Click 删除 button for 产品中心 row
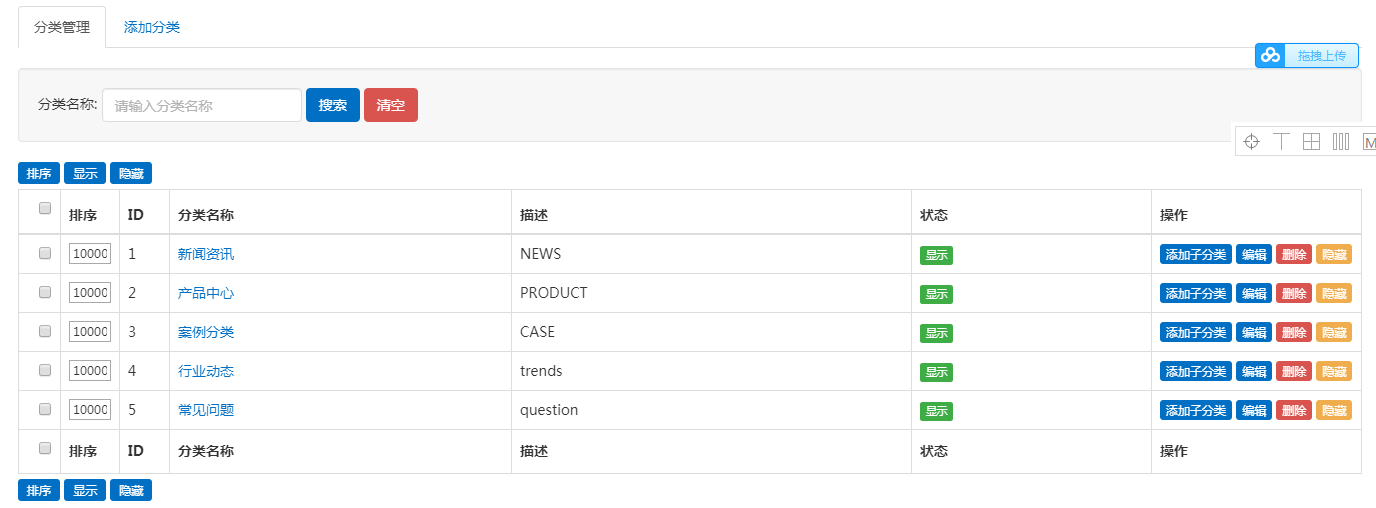Screen dimensions: 1376x508 [1294, 293]
